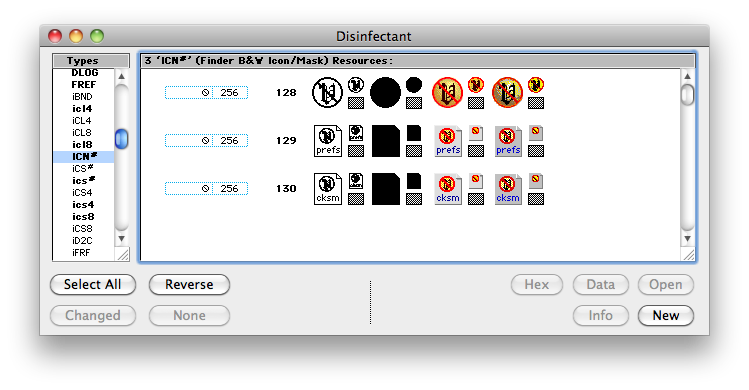Select the DLOG resource type
Viewport: 749px width, 390px height.
(84, 73)
